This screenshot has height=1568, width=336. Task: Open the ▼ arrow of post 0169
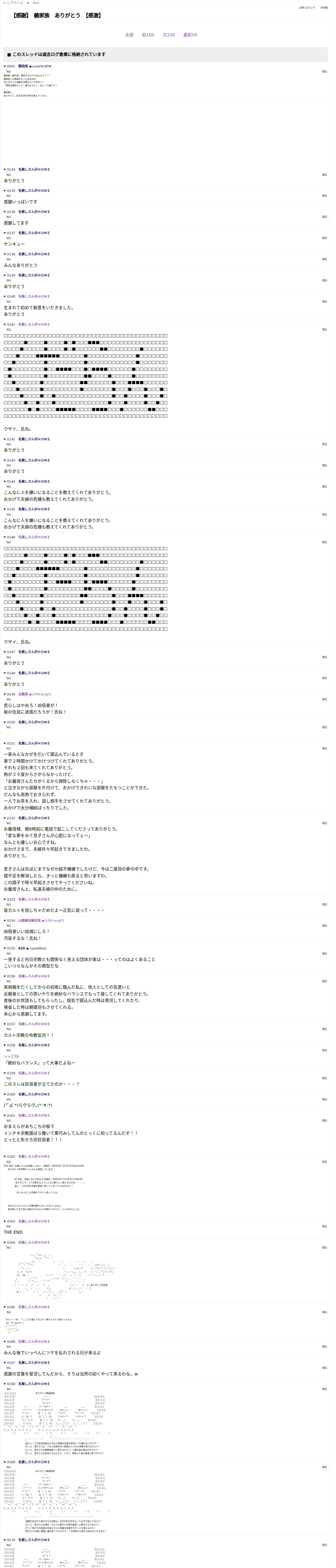pyautogui.click(x=5, y=1462)
